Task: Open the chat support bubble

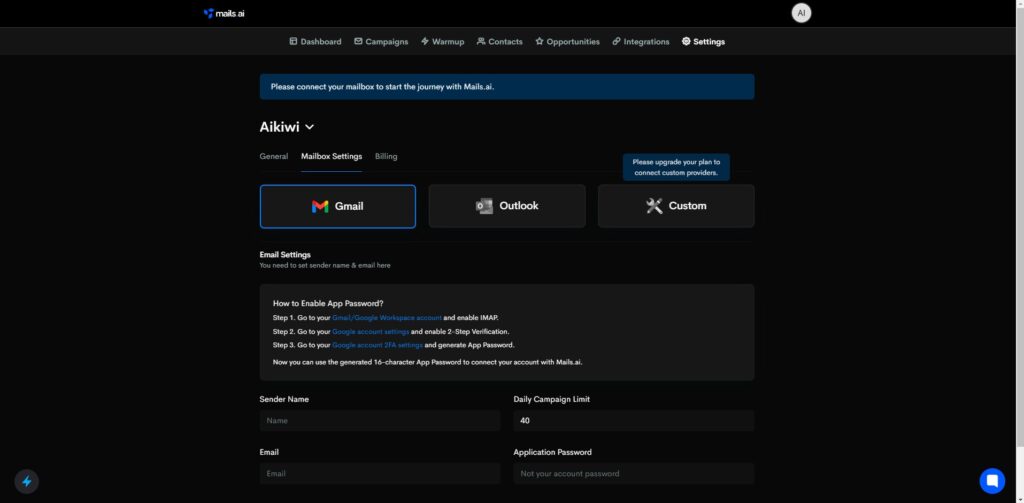Action: point(992,481)
